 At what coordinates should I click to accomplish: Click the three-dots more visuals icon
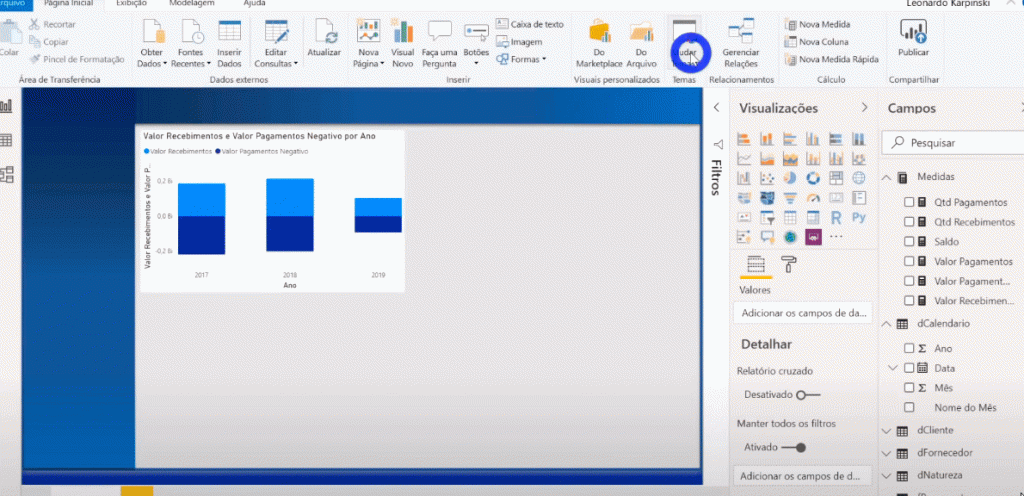(x=836, y=237)
